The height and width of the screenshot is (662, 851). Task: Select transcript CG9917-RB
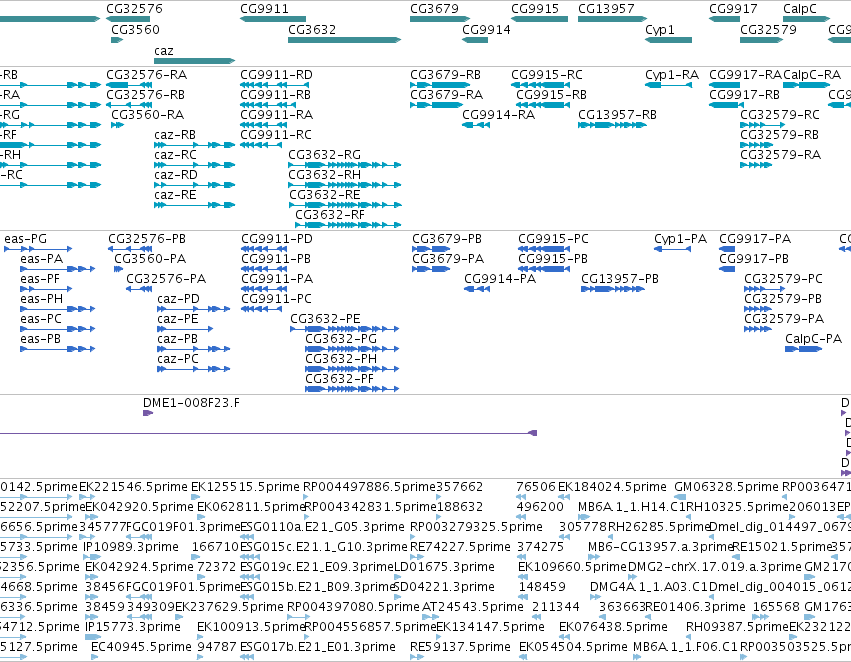(x=726, y=105)
